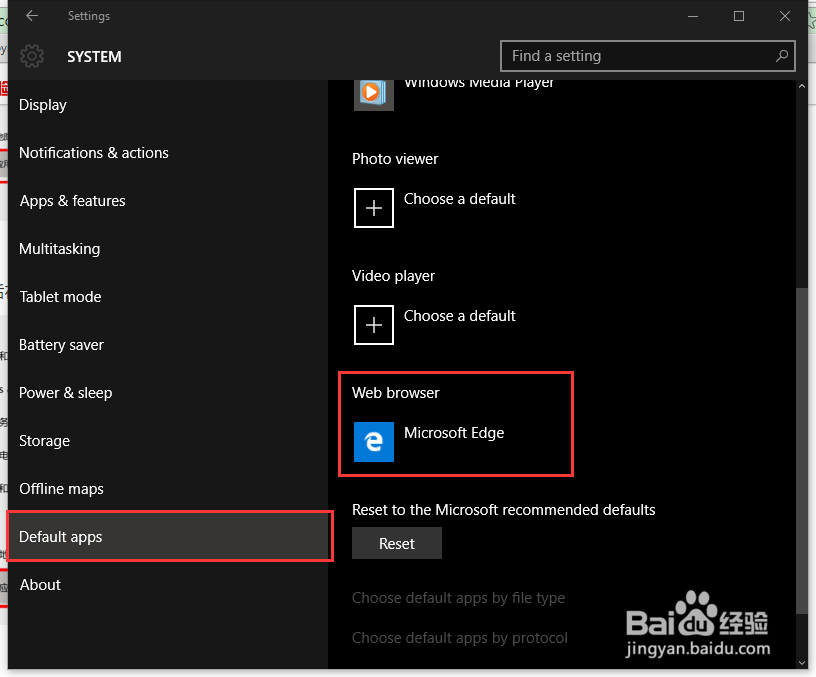Maximize the Settings window

click(738, 16)
